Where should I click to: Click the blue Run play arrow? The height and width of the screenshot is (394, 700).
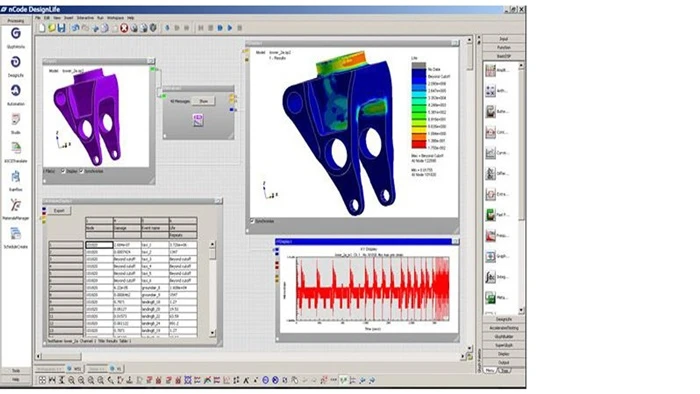[230, 28]
